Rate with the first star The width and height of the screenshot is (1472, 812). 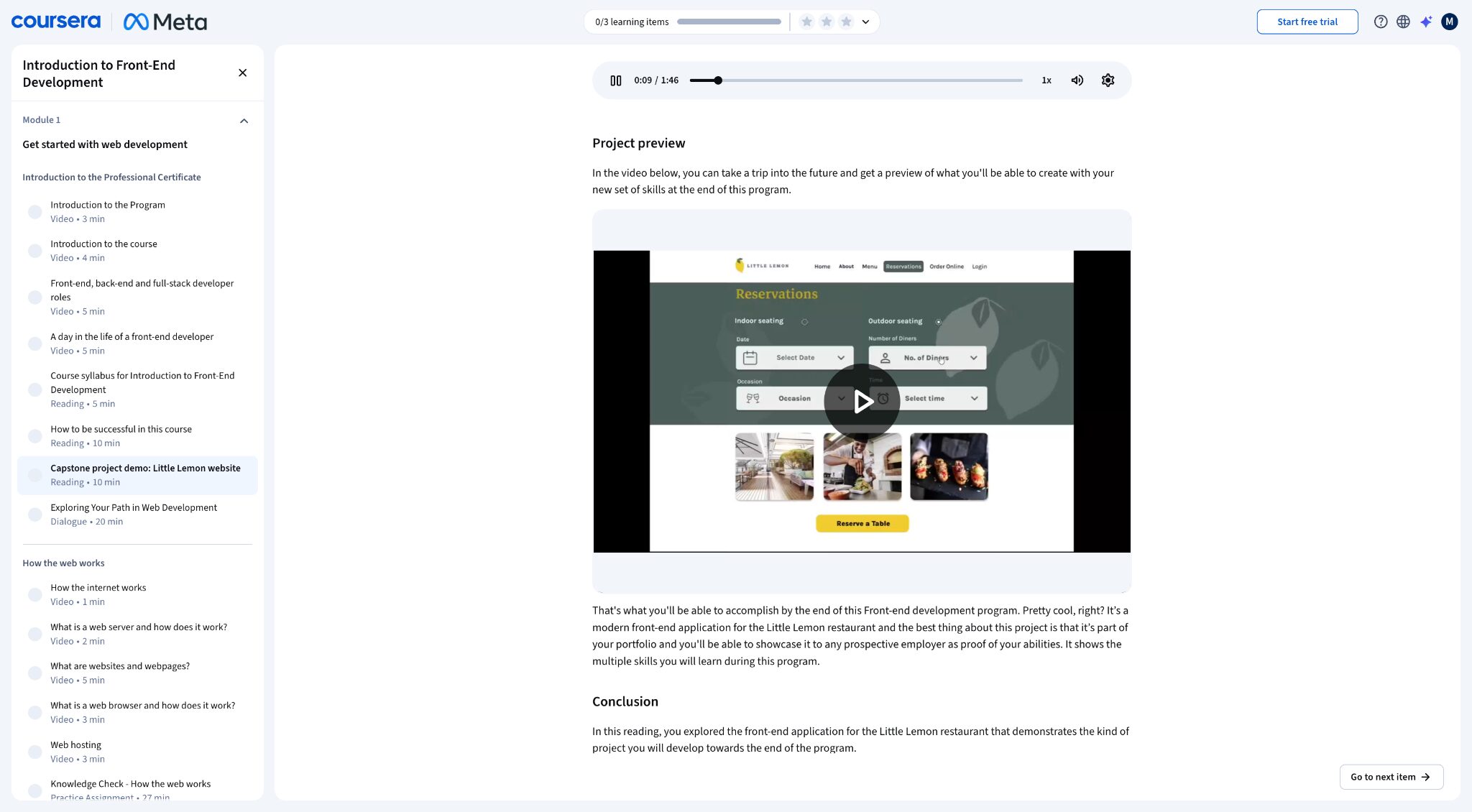806,22
